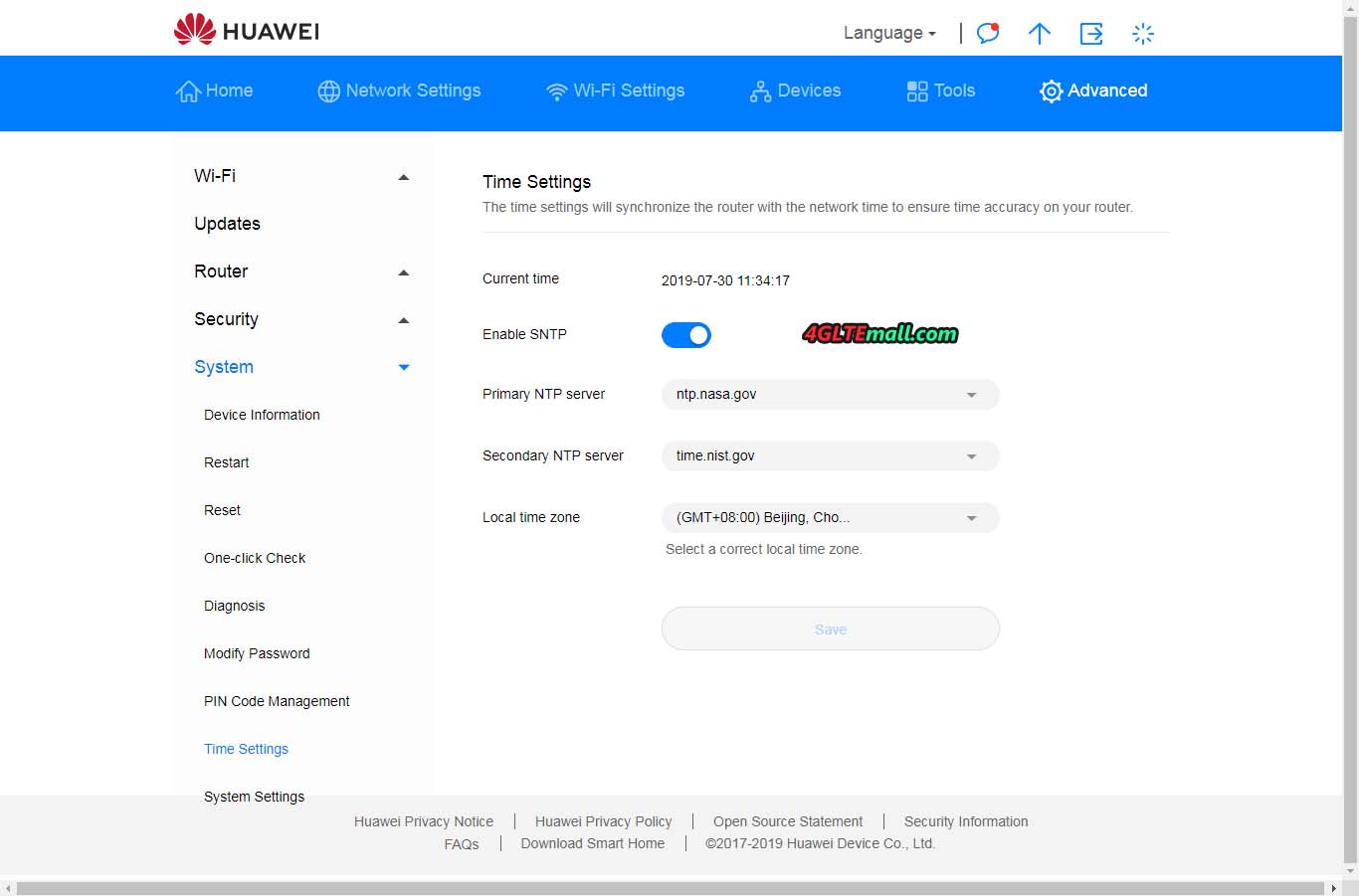The image size is (1359, 896).
Task: Open the Primary NTP server dropdown
Action: [x=830, y=395]
